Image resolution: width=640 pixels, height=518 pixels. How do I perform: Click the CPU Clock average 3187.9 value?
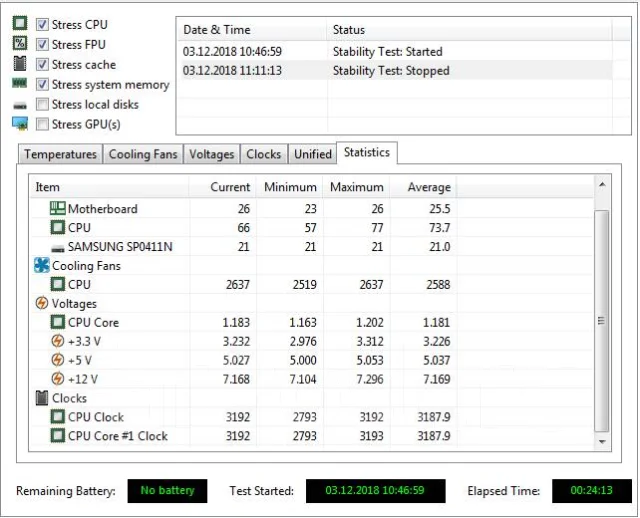(x=433, y=417)
